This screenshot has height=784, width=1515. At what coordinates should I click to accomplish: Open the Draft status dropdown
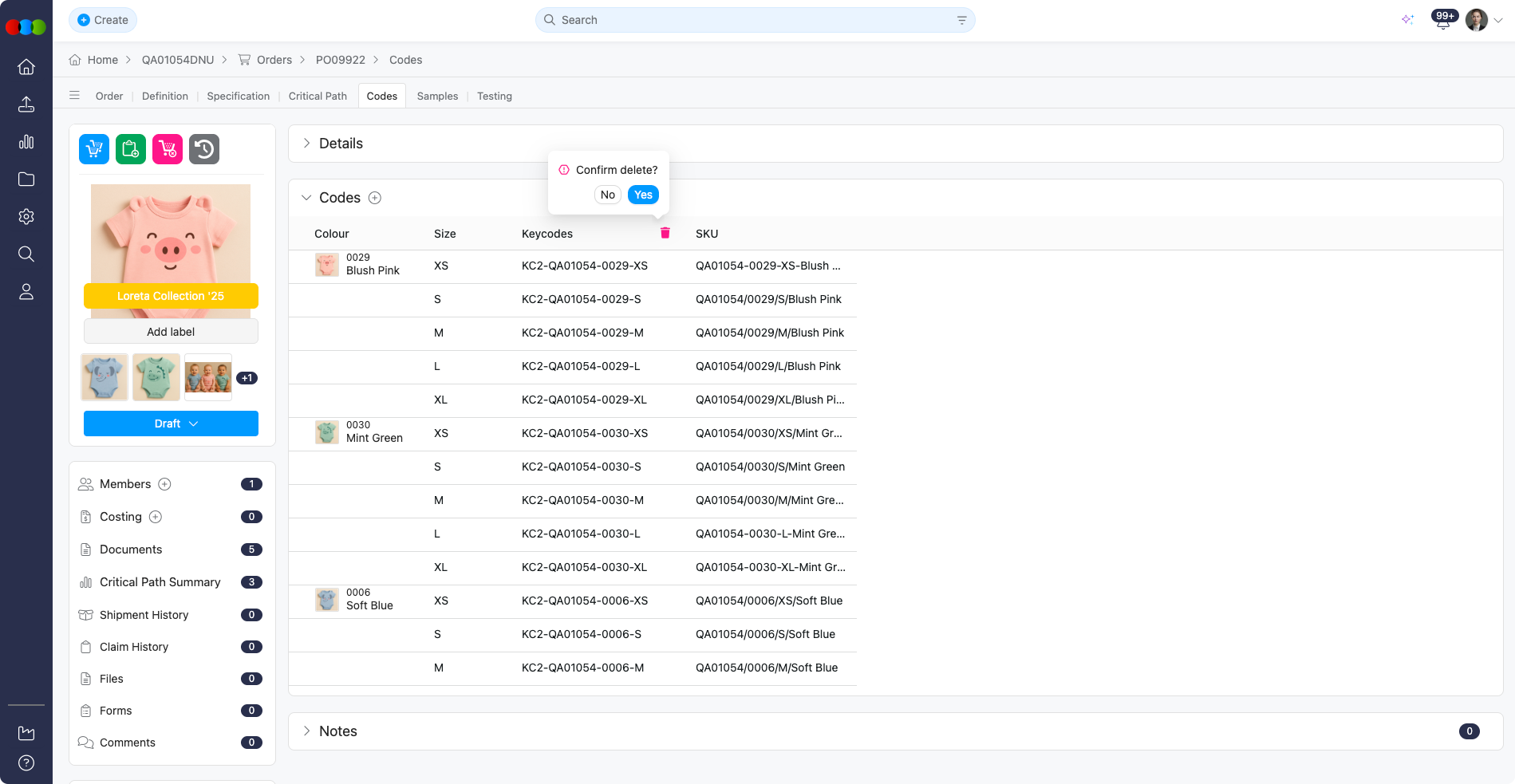point(171,424)
